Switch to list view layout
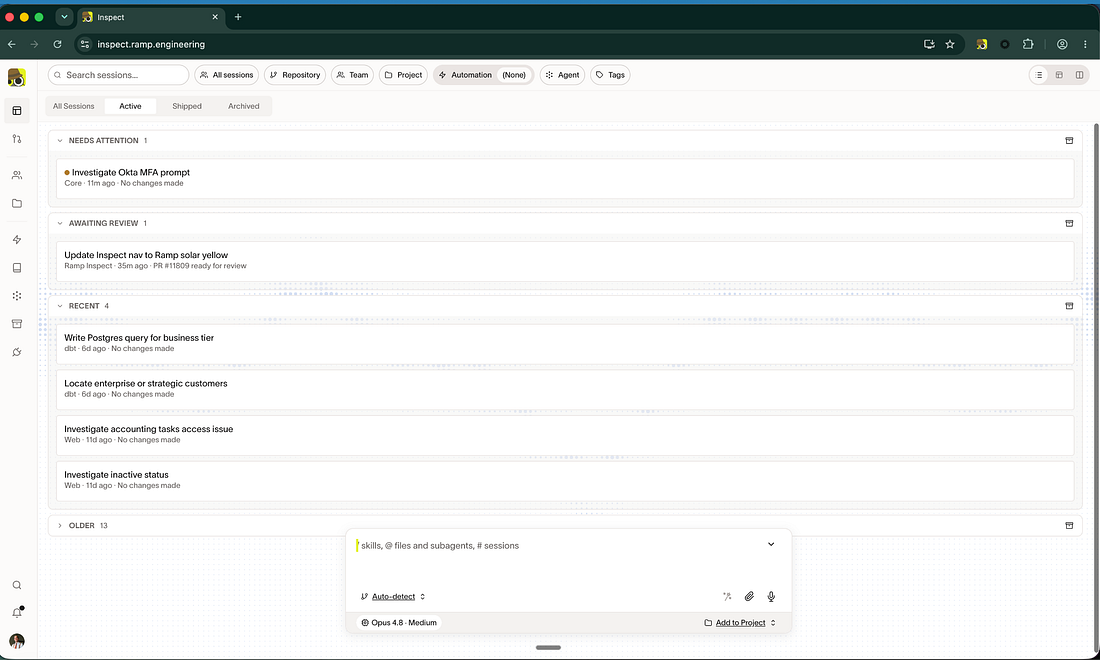Screen dimensions: 1100x660 1039,75
